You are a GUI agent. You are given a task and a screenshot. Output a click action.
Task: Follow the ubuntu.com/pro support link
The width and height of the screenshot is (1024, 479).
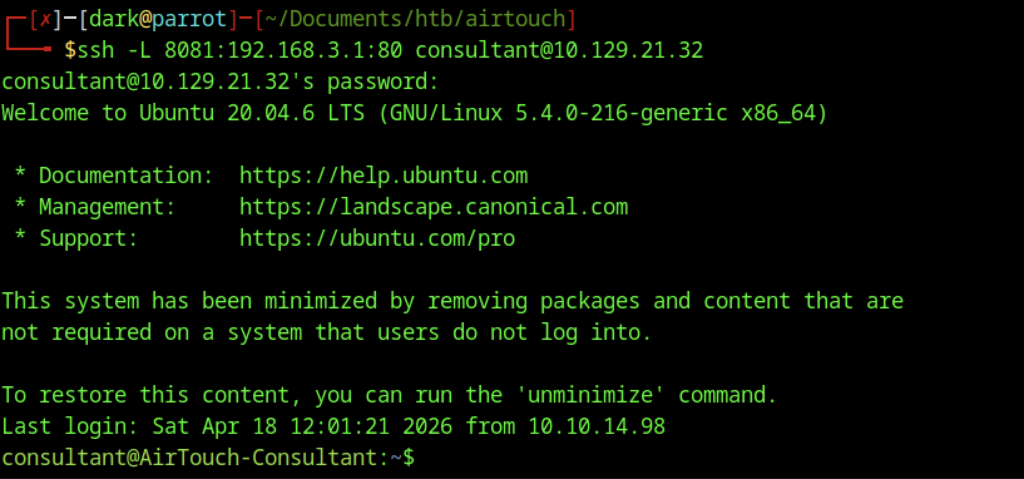(377, 238)
